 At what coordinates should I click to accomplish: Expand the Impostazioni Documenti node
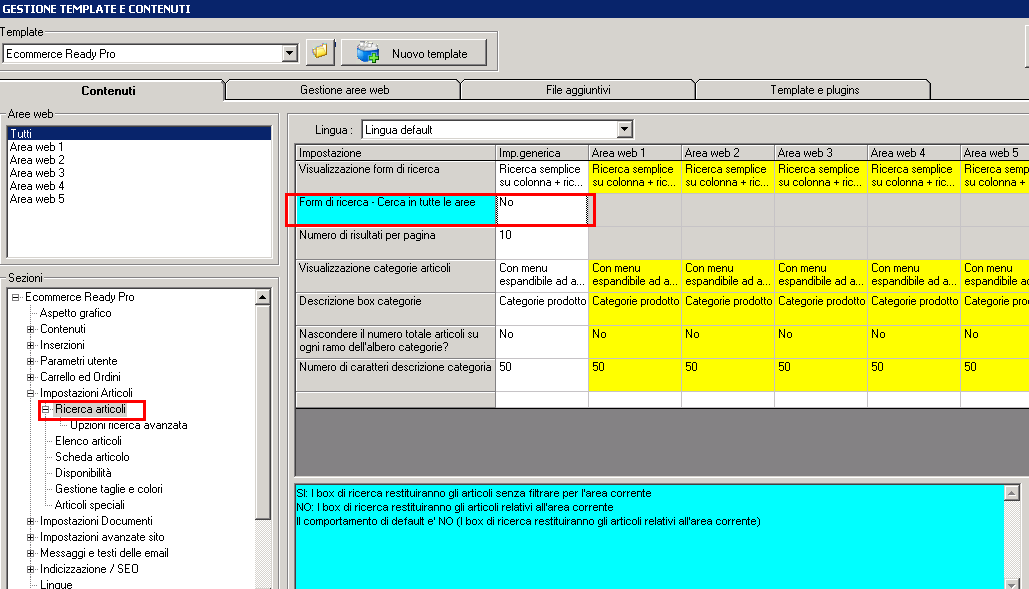pyautogui.click(x=30, y=521)
